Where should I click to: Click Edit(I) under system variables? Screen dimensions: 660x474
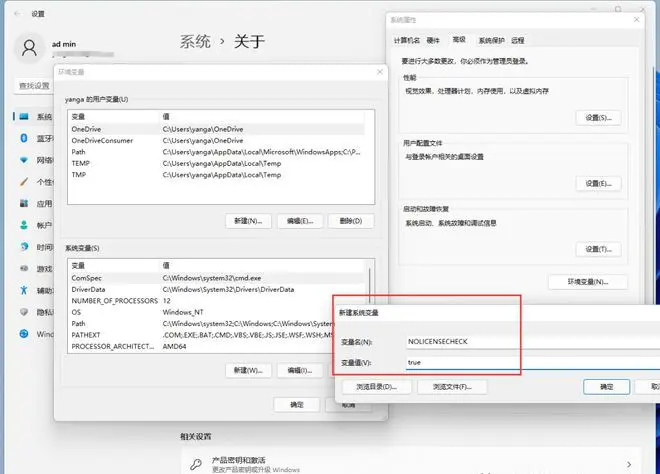pyautogui.click(x=300, y=370)
